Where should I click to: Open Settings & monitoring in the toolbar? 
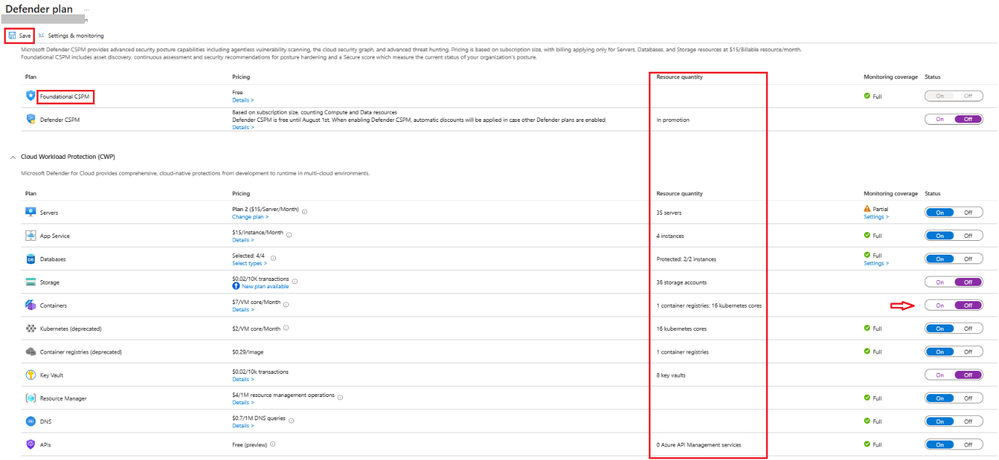[x=71, y=36]
